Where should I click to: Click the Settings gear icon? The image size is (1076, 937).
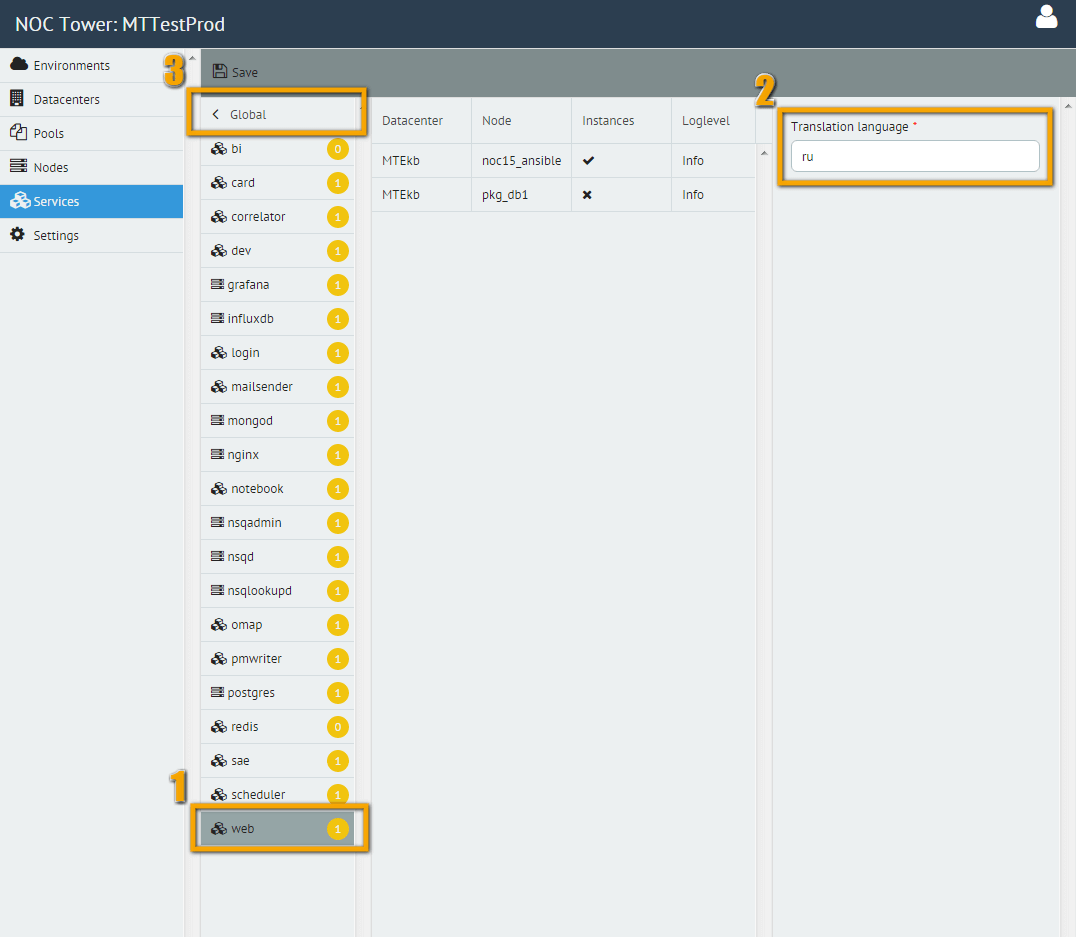pos(17,235)
